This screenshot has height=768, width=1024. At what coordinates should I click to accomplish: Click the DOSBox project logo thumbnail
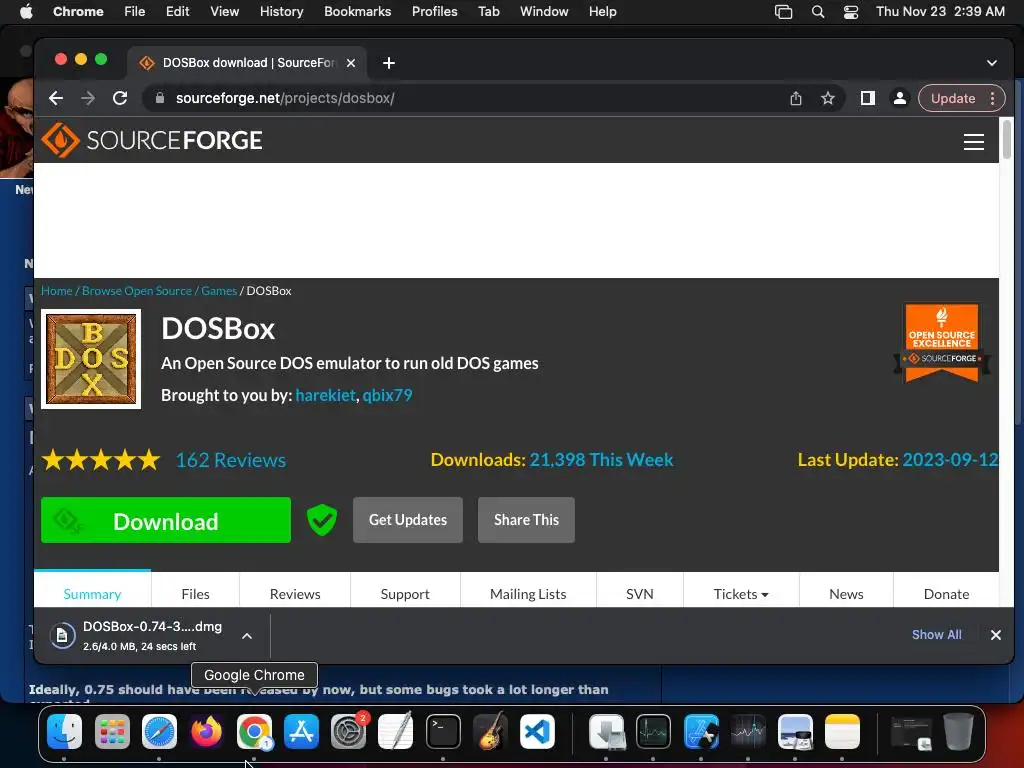[x=91, y=359]
